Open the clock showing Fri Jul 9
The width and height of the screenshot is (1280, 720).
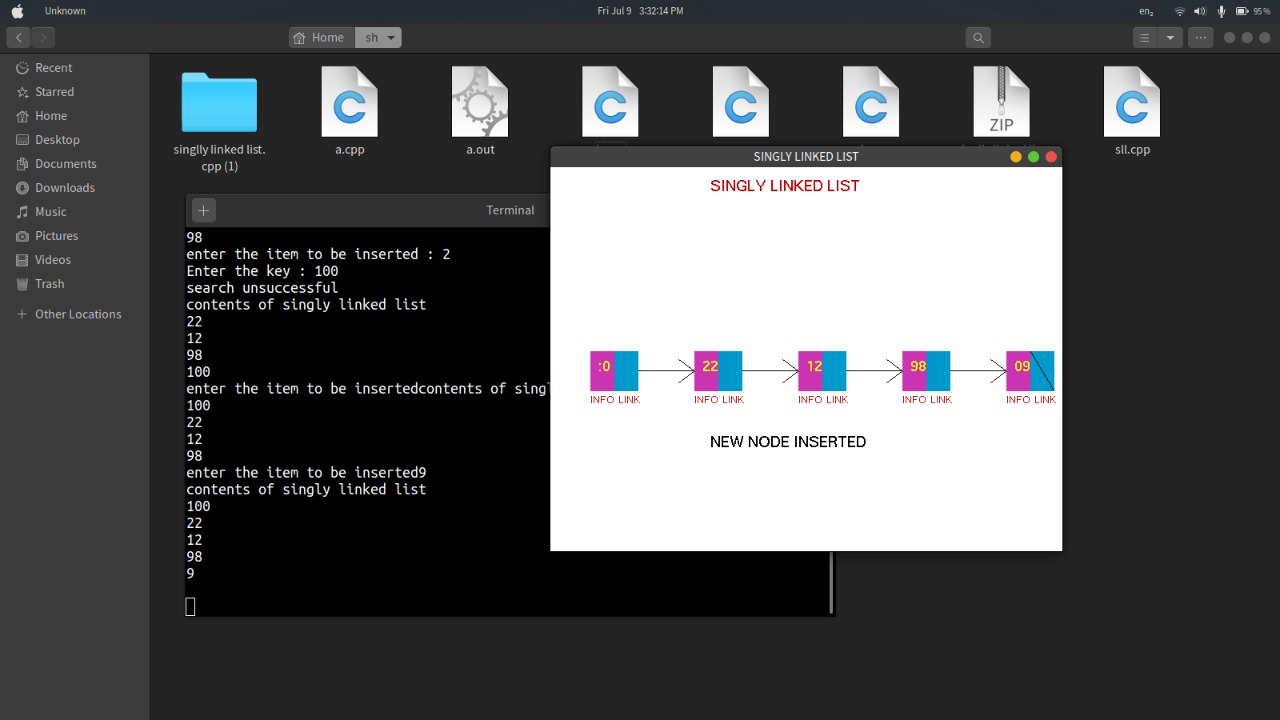(x=640, y=11)
